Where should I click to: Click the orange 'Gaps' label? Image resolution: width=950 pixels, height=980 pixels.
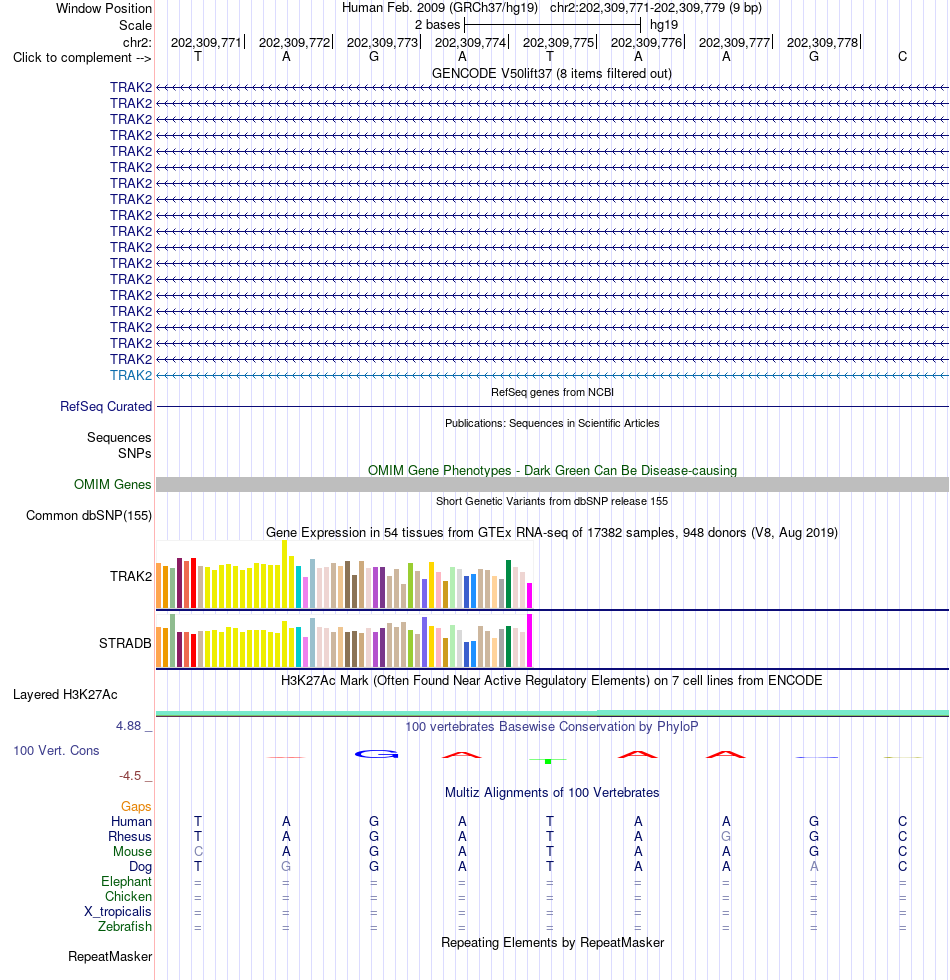coord(136,807)
